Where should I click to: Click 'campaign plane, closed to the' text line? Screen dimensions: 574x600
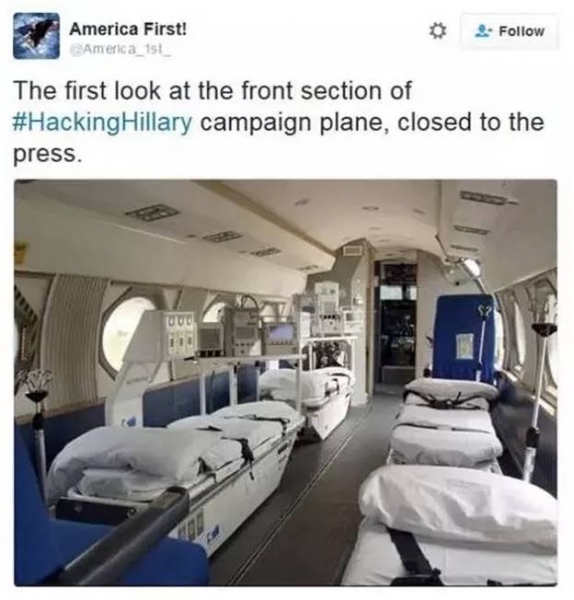371,123
